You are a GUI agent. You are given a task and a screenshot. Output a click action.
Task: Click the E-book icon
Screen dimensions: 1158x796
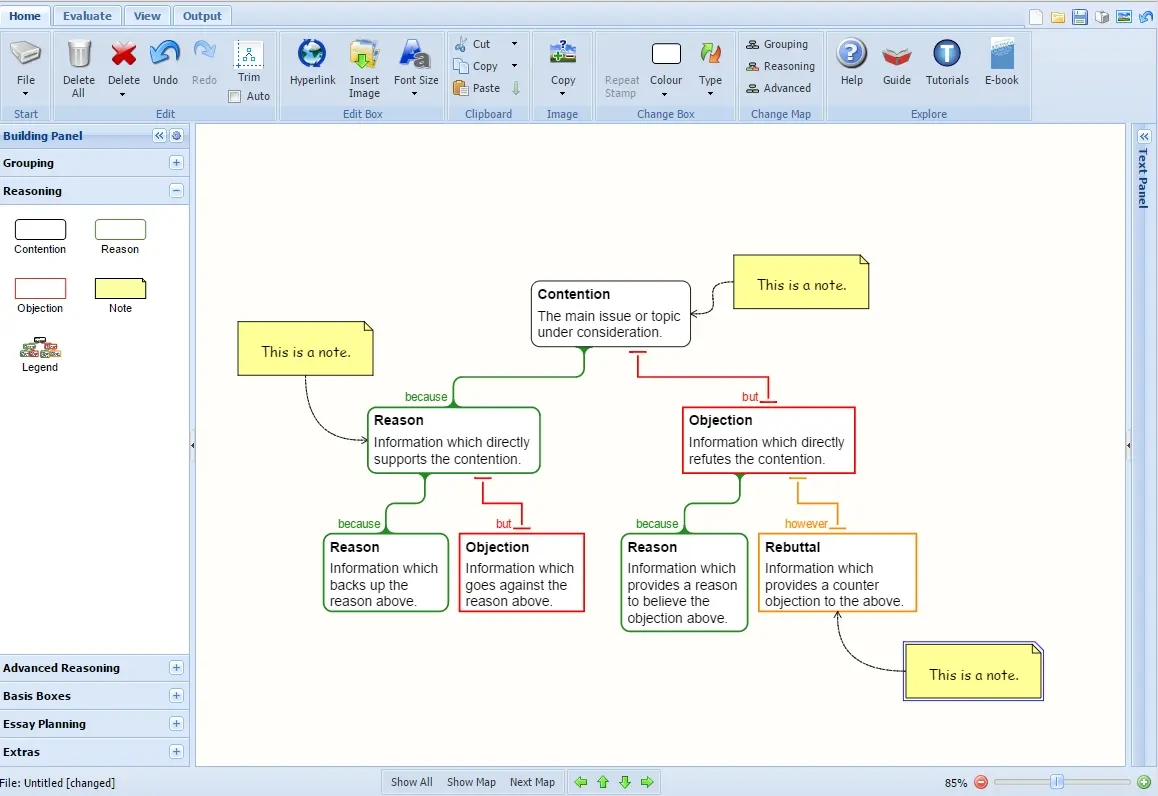pyautogui.click(x=1001, y=55)
